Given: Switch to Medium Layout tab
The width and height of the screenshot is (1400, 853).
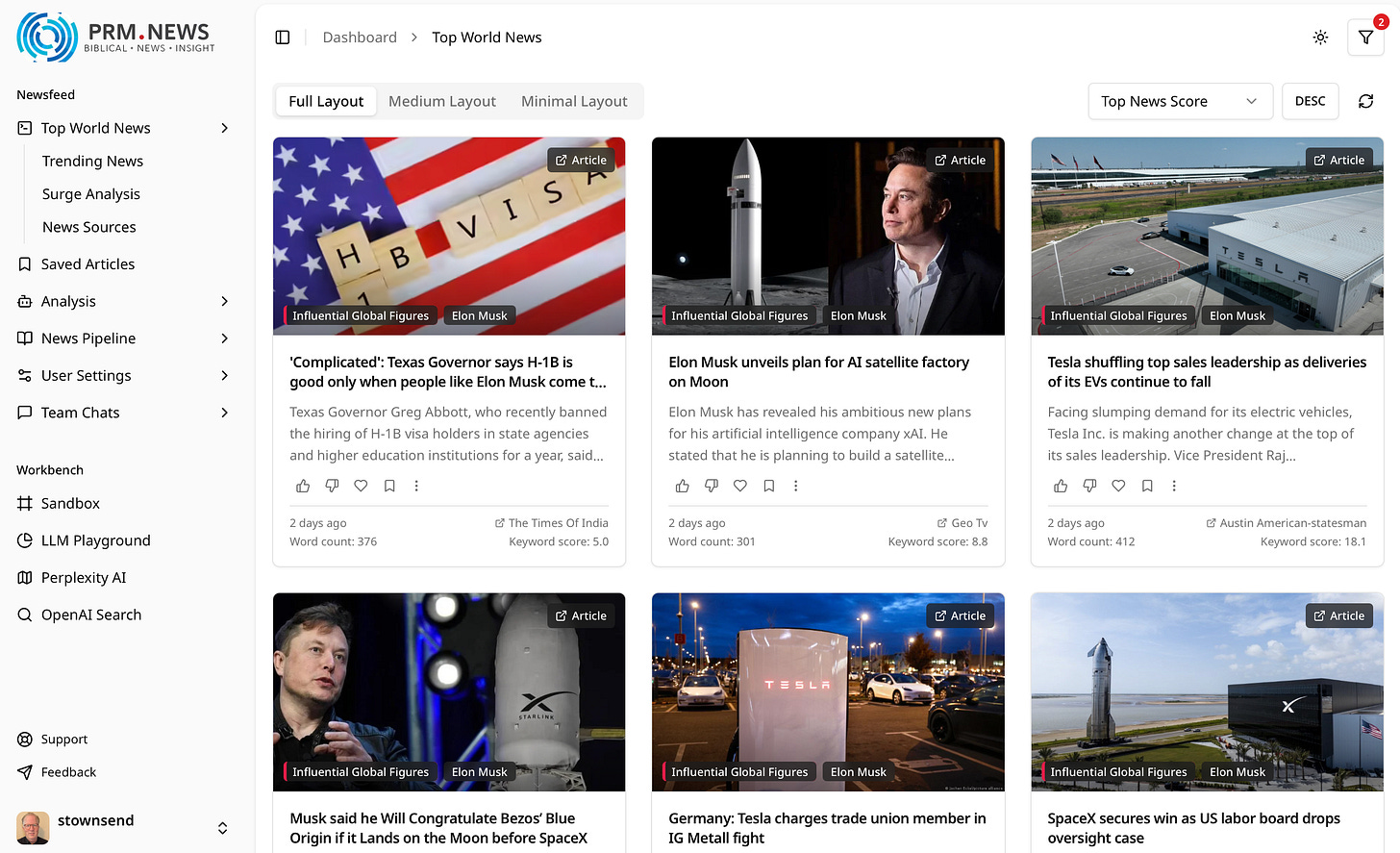Looking at the screenshot, I should coord(442,101).
